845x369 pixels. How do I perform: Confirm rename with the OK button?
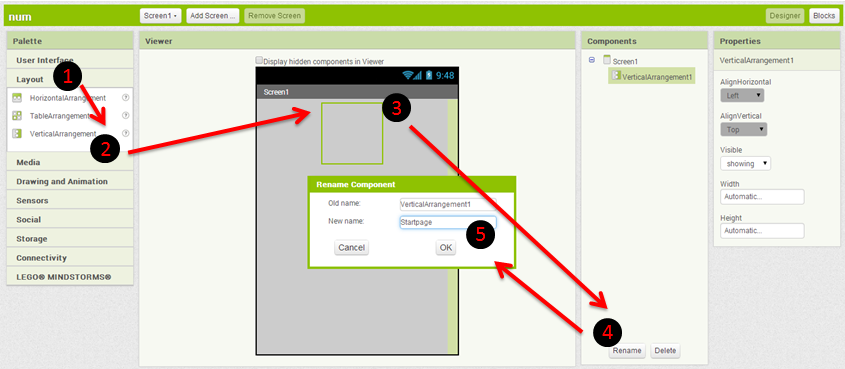point(446,248)
